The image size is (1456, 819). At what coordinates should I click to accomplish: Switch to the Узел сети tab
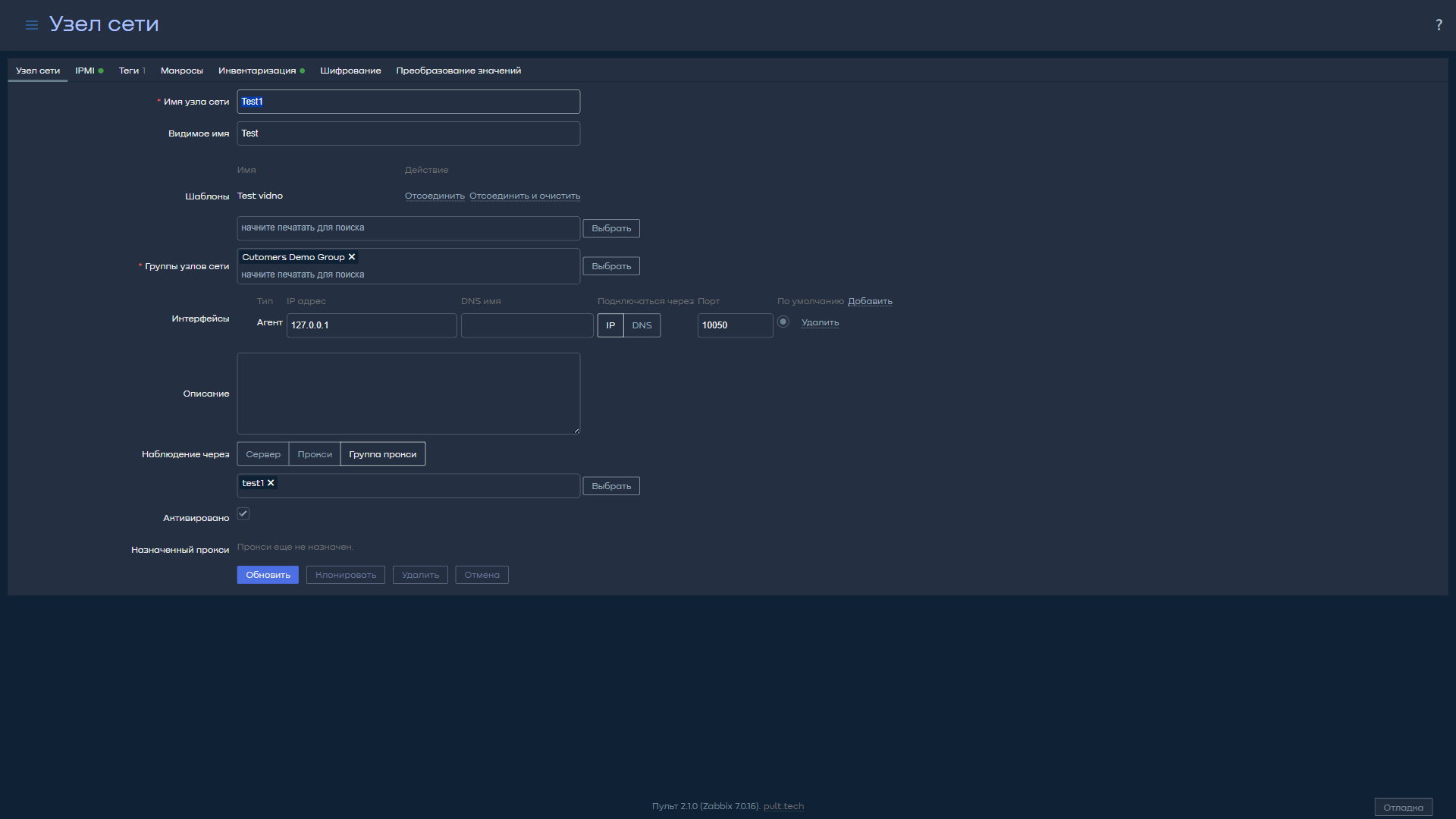click(38, 71)
